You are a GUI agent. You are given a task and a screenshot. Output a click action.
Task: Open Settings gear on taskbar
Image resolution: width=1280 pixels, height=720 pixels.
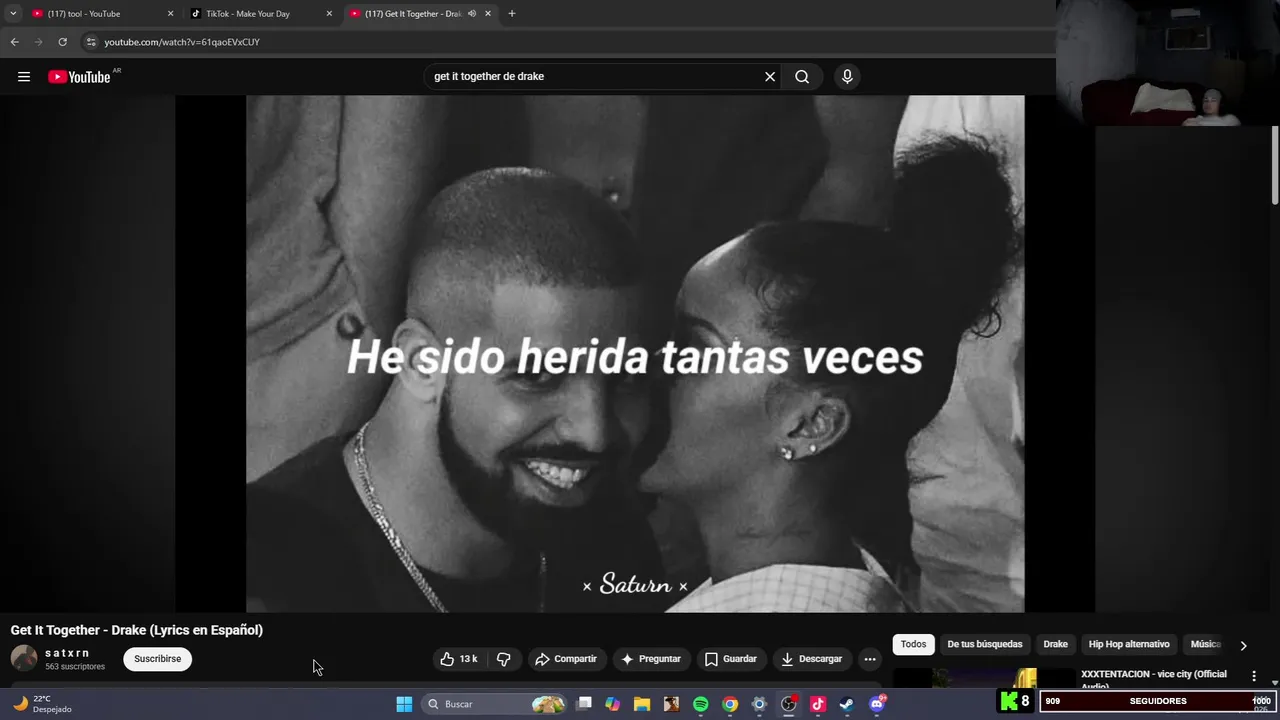(x=759, y=704)
